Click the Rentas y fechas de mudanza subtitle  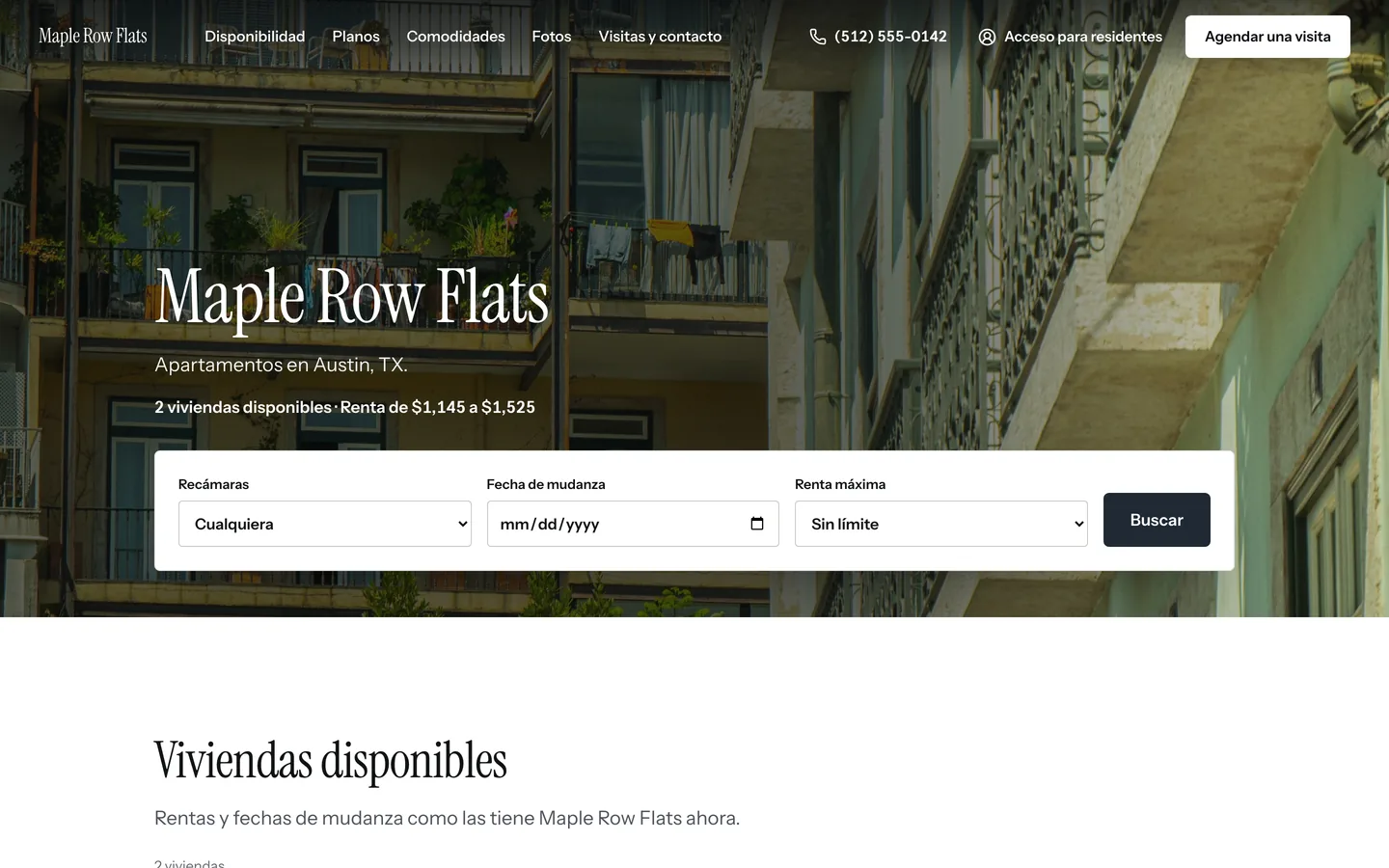447,818
